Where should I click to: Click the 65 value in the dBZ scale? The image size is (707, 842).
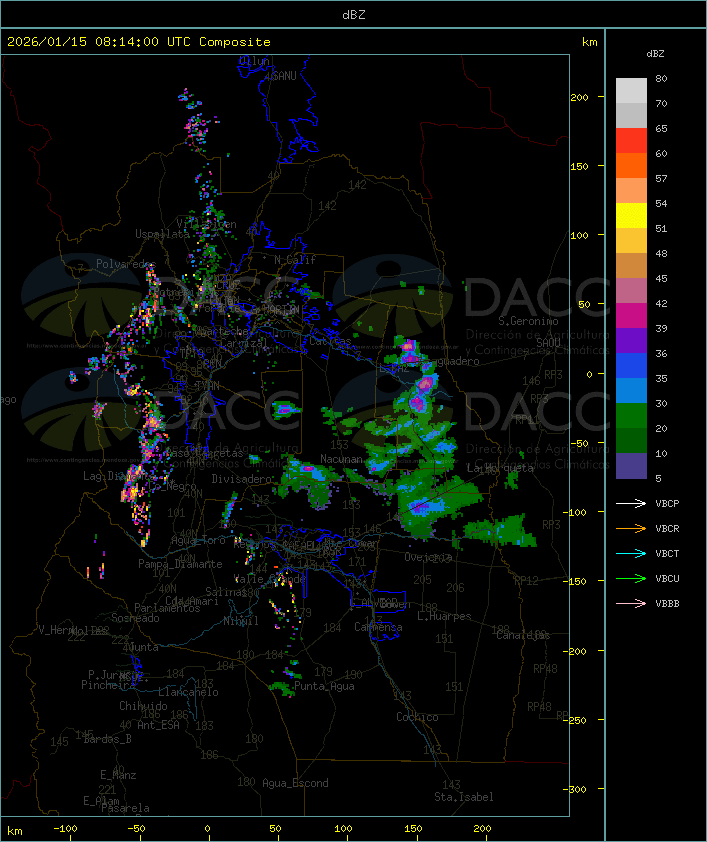click(x=661, y=129)
